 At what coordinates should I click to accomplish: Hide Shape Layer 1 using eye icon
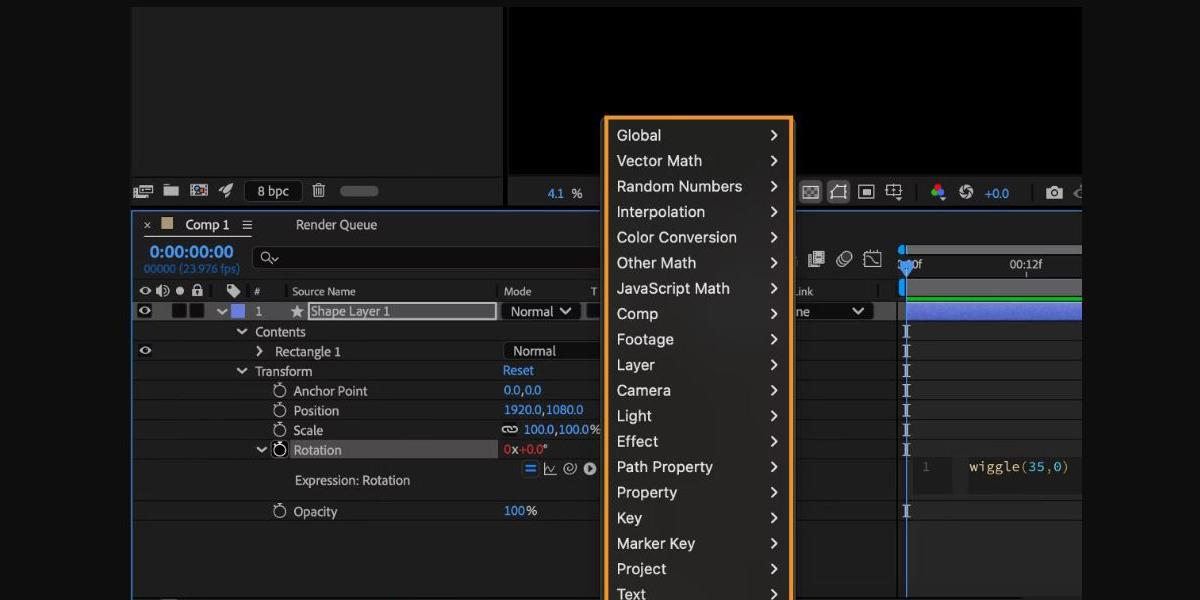click(x=145, y=311)
